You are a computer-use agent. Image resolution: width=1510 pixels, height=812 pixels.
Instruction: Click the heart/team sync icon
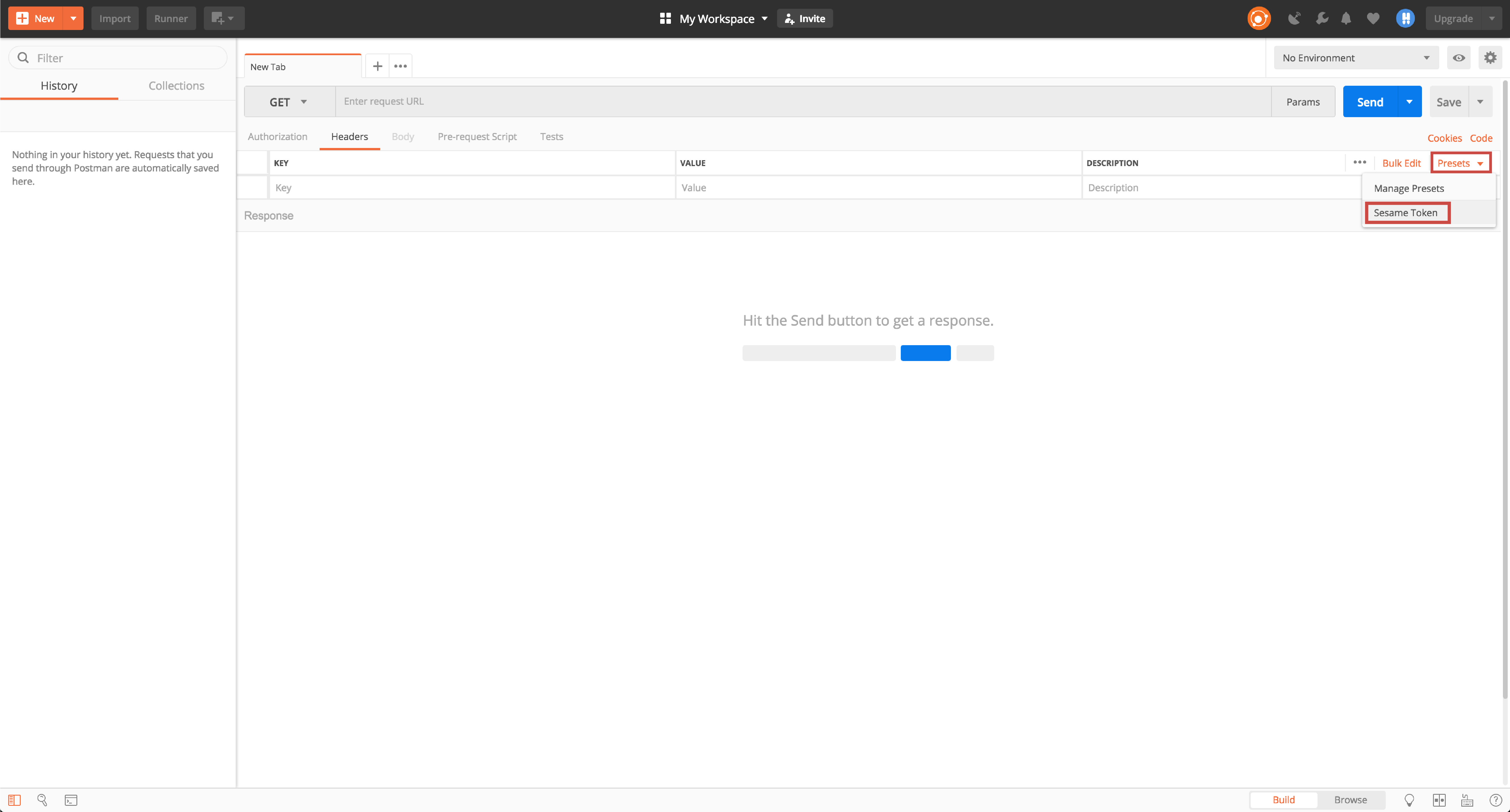1374,18
